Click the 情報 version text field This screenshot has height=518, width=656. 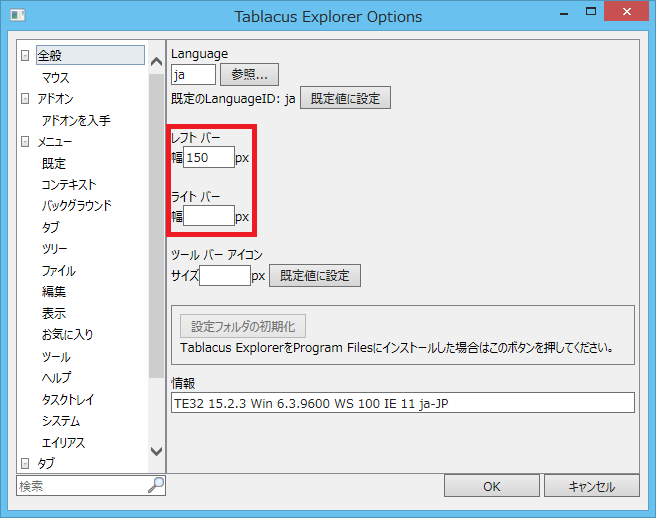coord(403,403)
